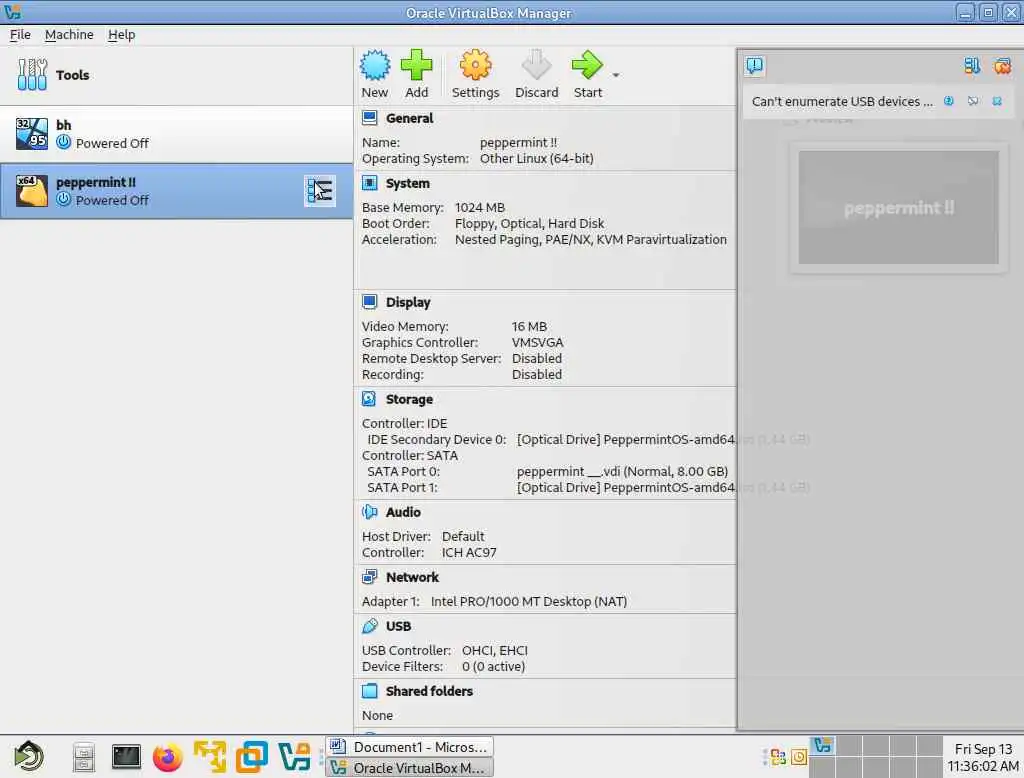1024x778 pixels.
Task: Open the Machine menu
Action: [69, 35]
